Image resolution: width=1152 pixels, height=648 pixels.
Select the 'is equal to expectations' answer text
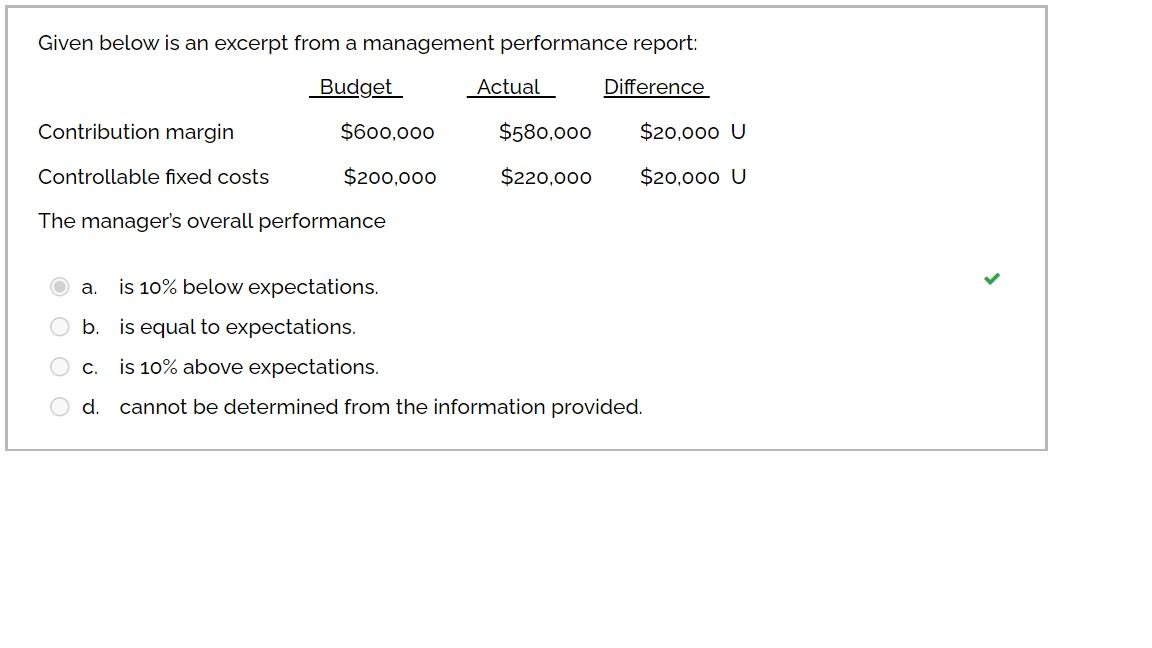click(x=237, y=327)
